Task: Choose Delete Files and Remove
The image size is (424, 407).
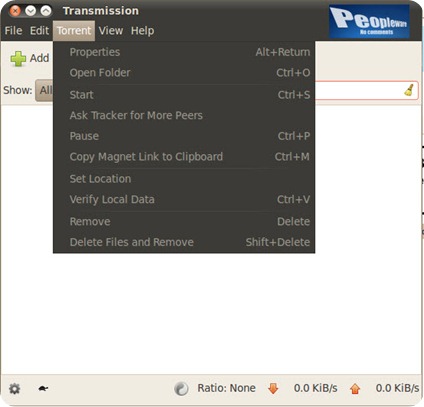Action: 184,242
